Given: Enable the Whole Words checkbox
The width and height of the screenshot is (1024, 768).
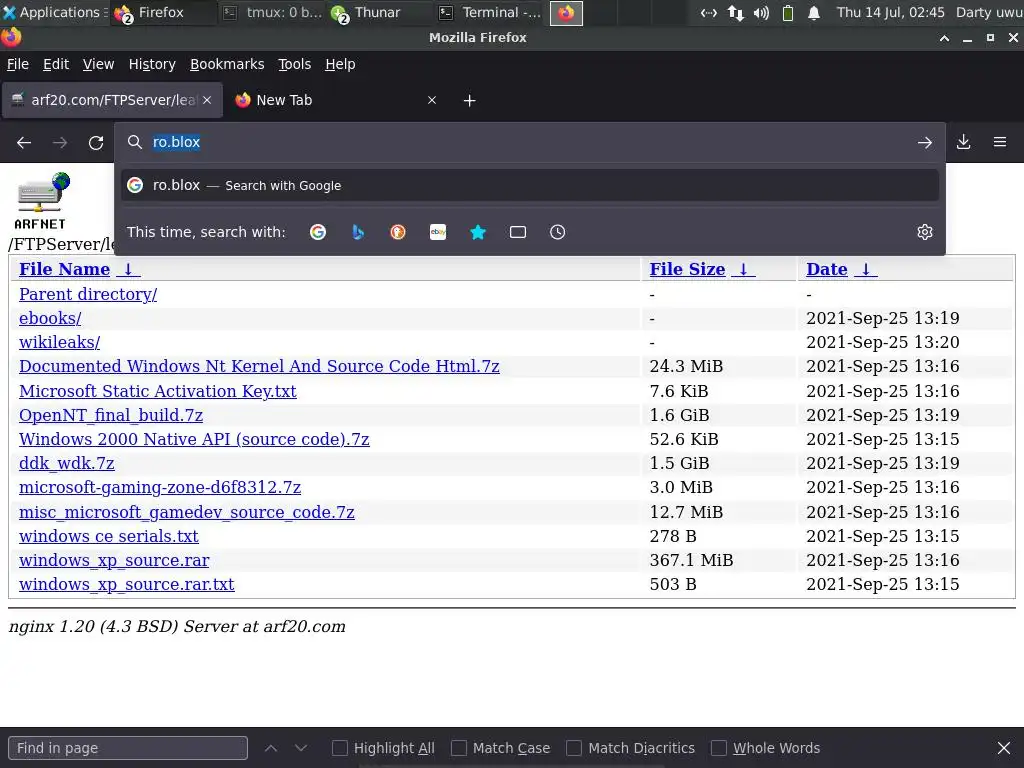Looking at the screenshot, I should [719, 748].
